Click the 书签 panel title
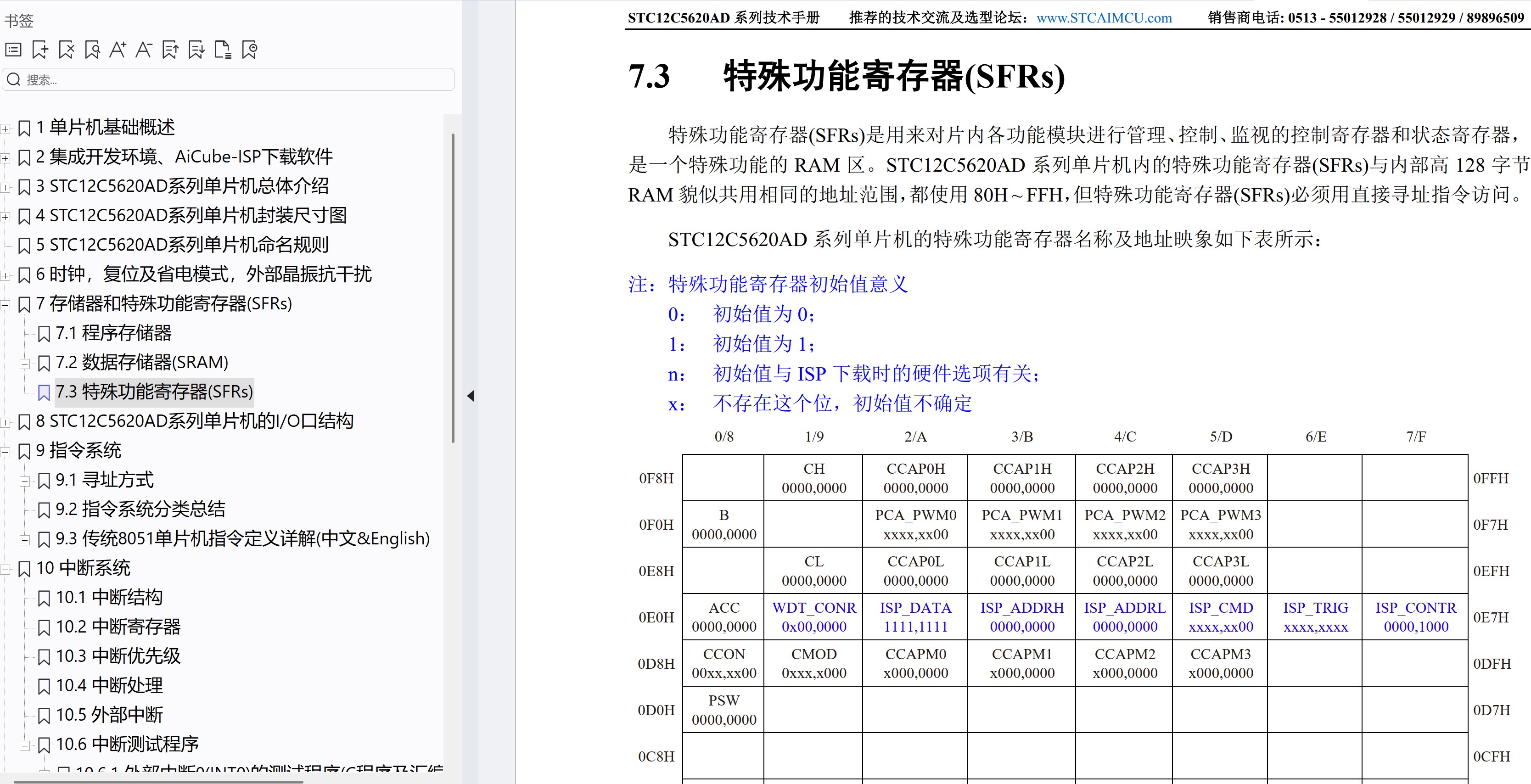This screenshot has height=784, width=1531. [19, 21]
